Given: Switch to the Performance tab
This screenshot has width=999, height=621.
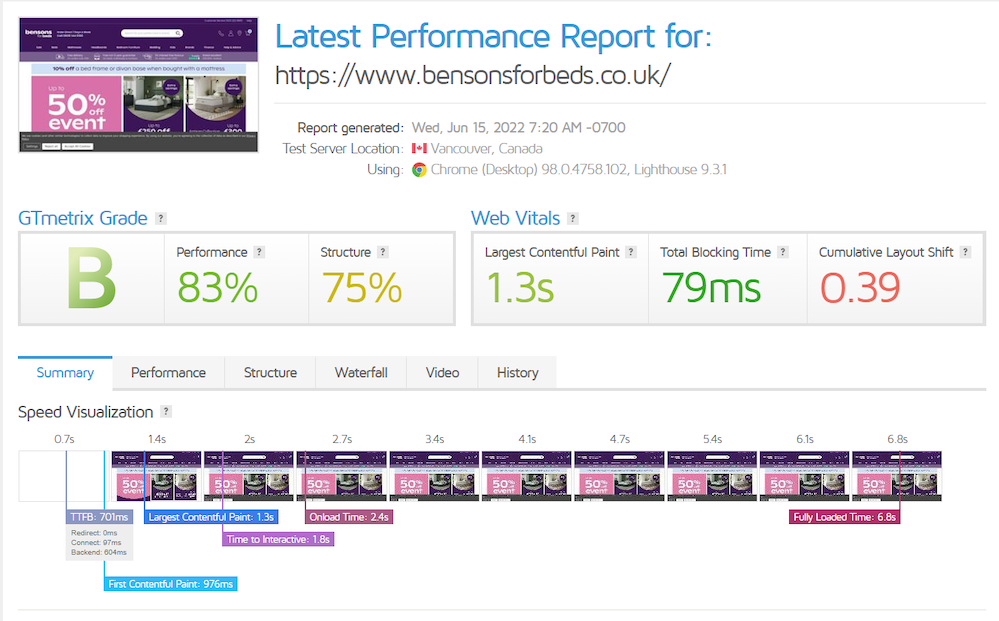Looking at the screenshot, I should (168, 373).
